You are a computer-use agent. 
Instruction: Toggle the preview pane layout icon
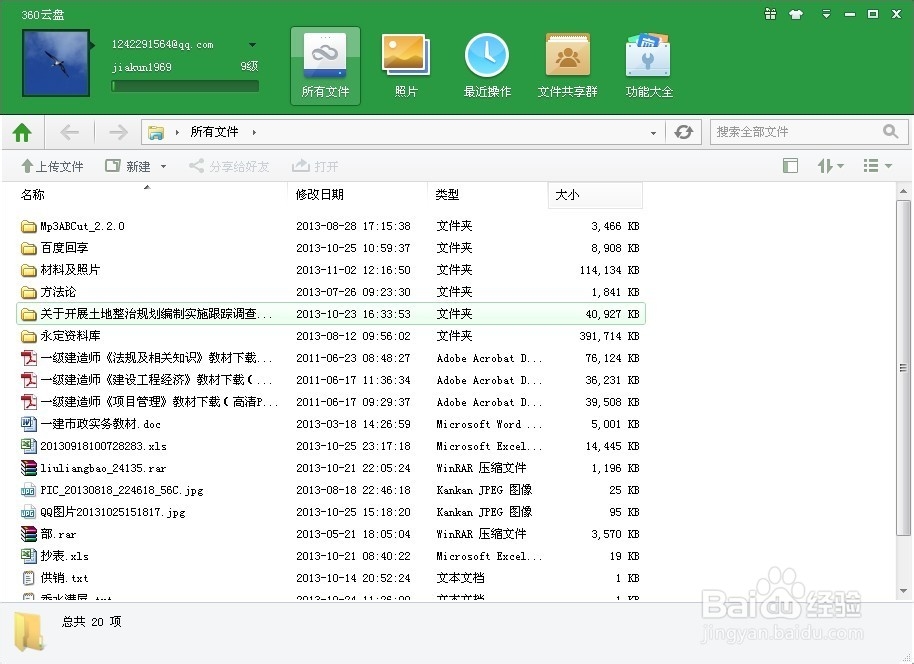pyautogui.click(x=790, y=166)
